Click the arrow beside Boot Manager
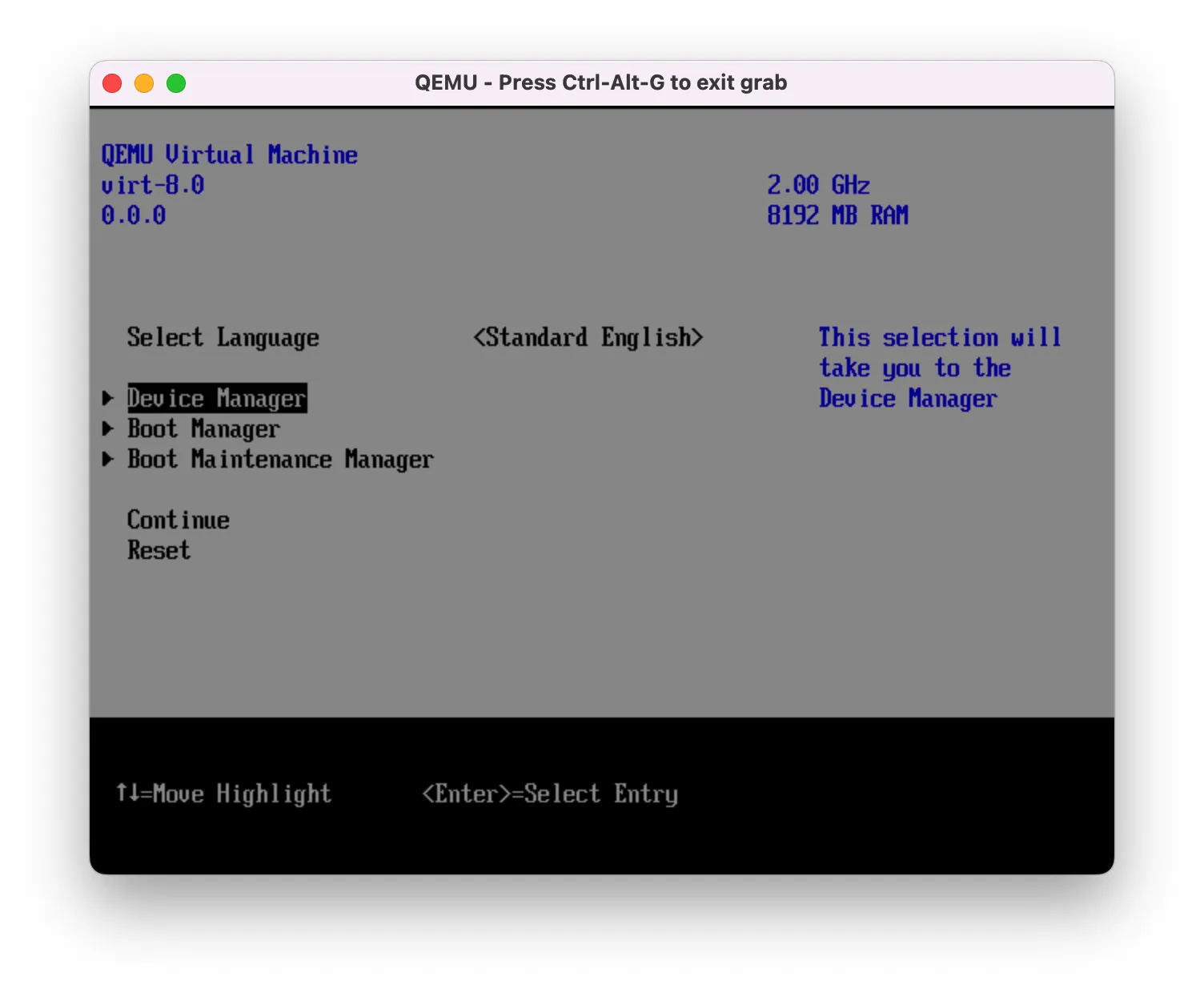 [108, 428]
